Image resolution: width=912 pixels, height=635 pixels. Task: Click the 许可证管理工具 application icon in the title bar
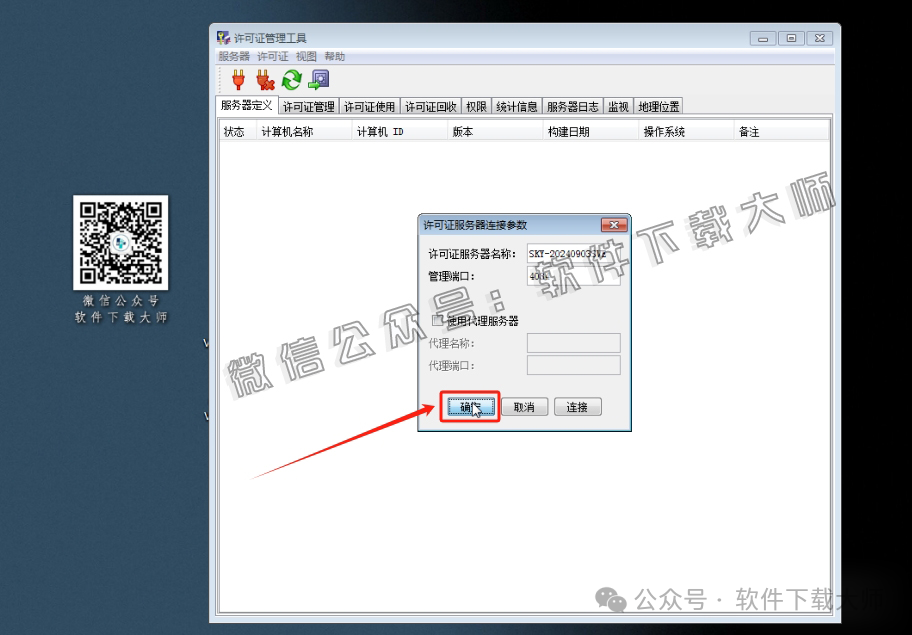pyautogui.click(x=223, y=37)
